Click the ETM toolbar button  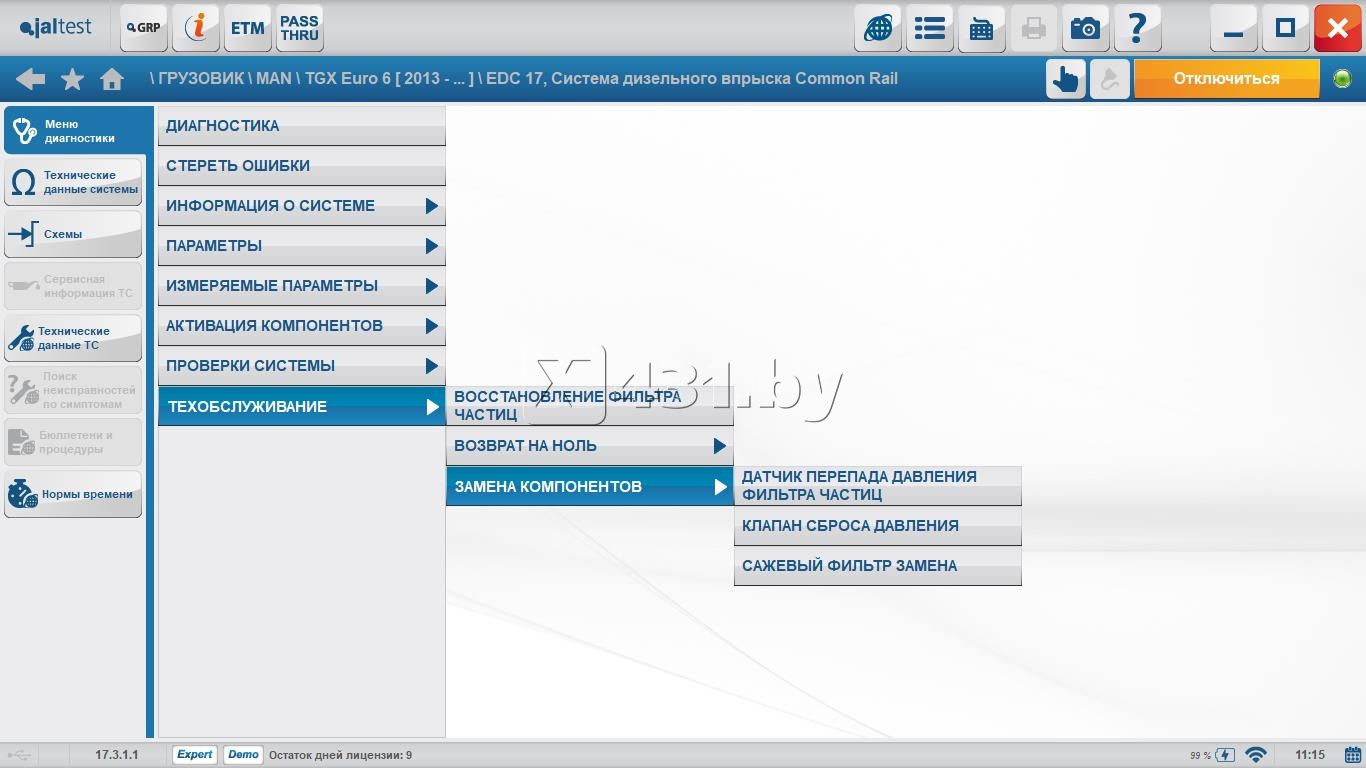coord(248,28)
